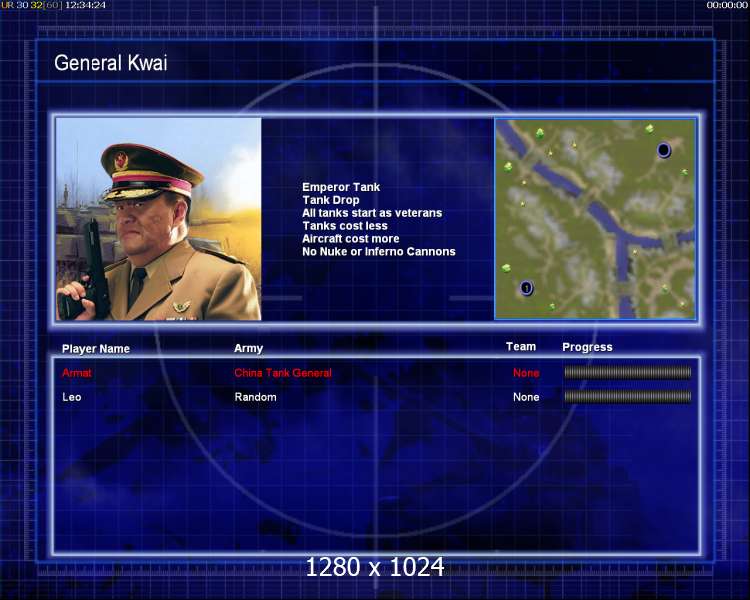Screen dimensions: 750x600
Task: Click Leo's loading progress bar
Action: tap(628, 396)
